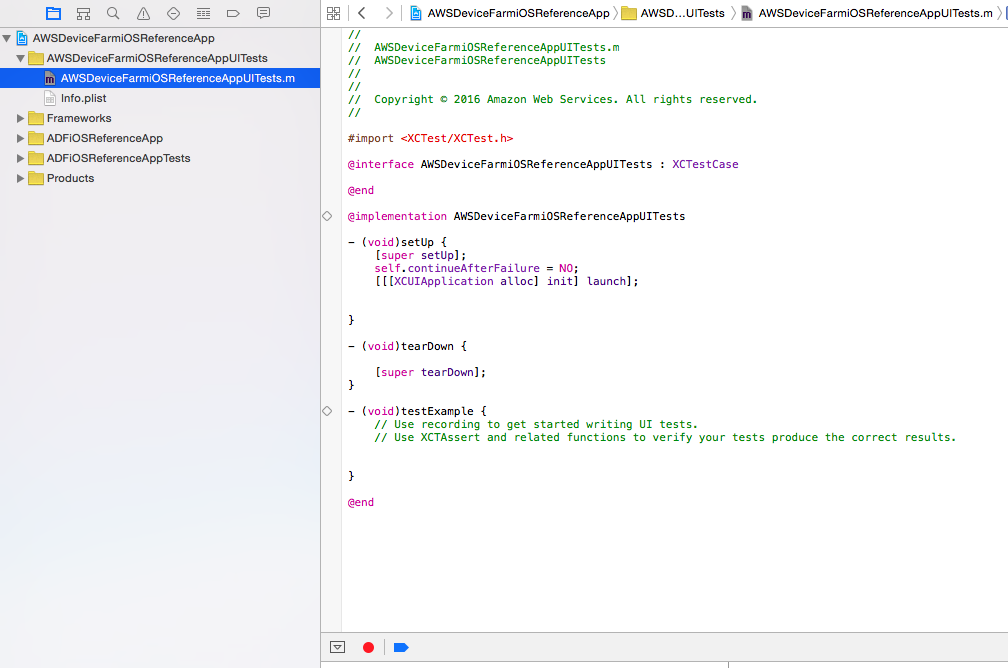This screenshot has height=668, width=1008.
Task: Switch to the Debug navigator
Action: [203, 13]
